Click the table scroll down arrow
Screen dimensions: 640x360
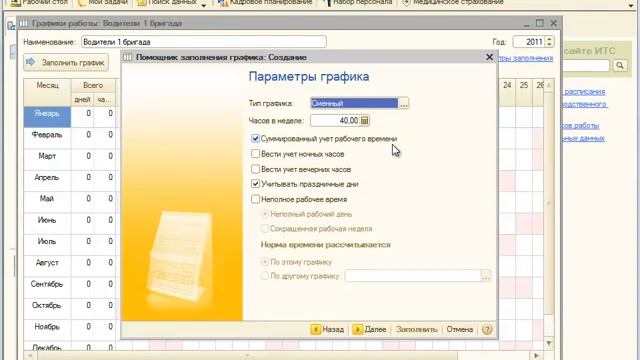[x=549, y=343]
